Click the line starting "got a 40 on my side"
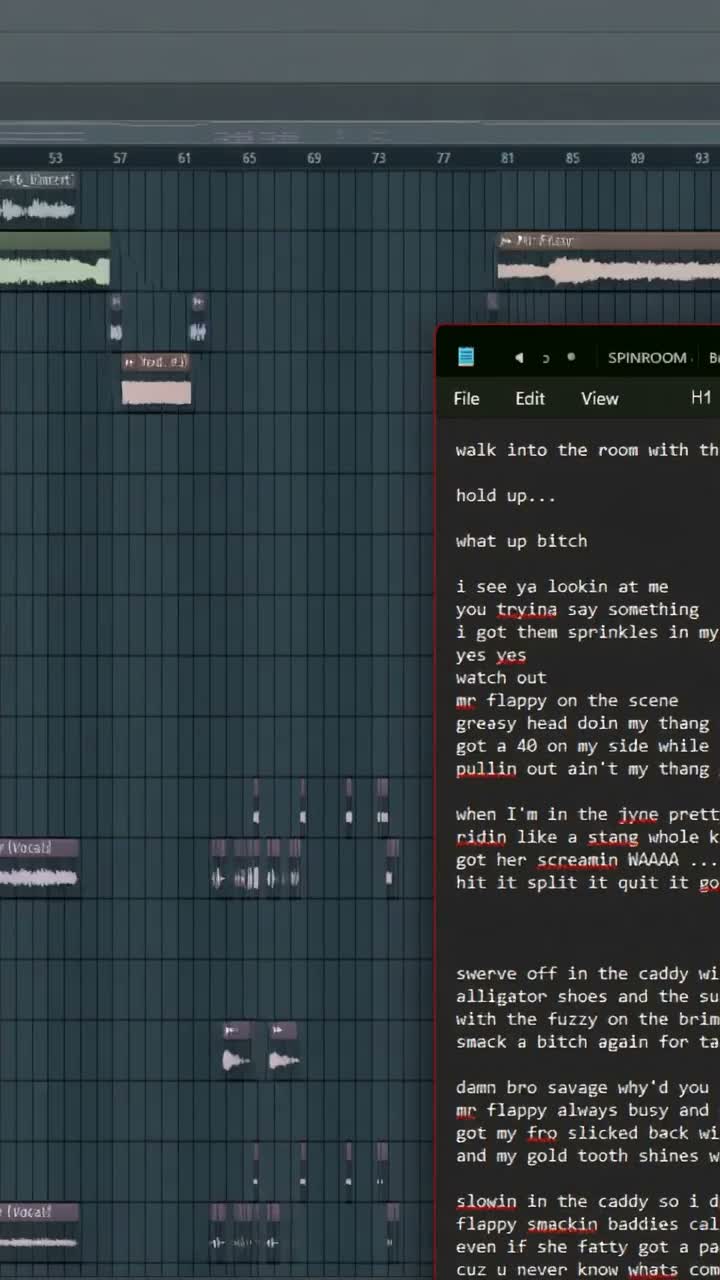This screenshot has width=720, height=1280. pyautogui.click(x=582, y=746)
